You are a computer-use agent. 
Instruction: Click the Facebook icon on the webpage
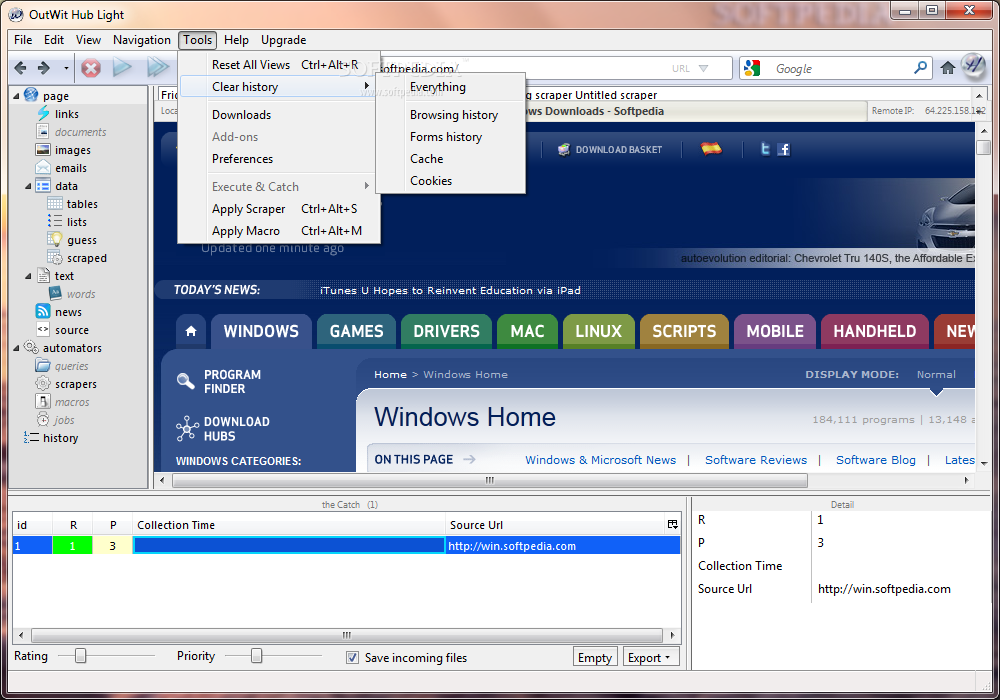pyautogui.click(x=784, y=149)
